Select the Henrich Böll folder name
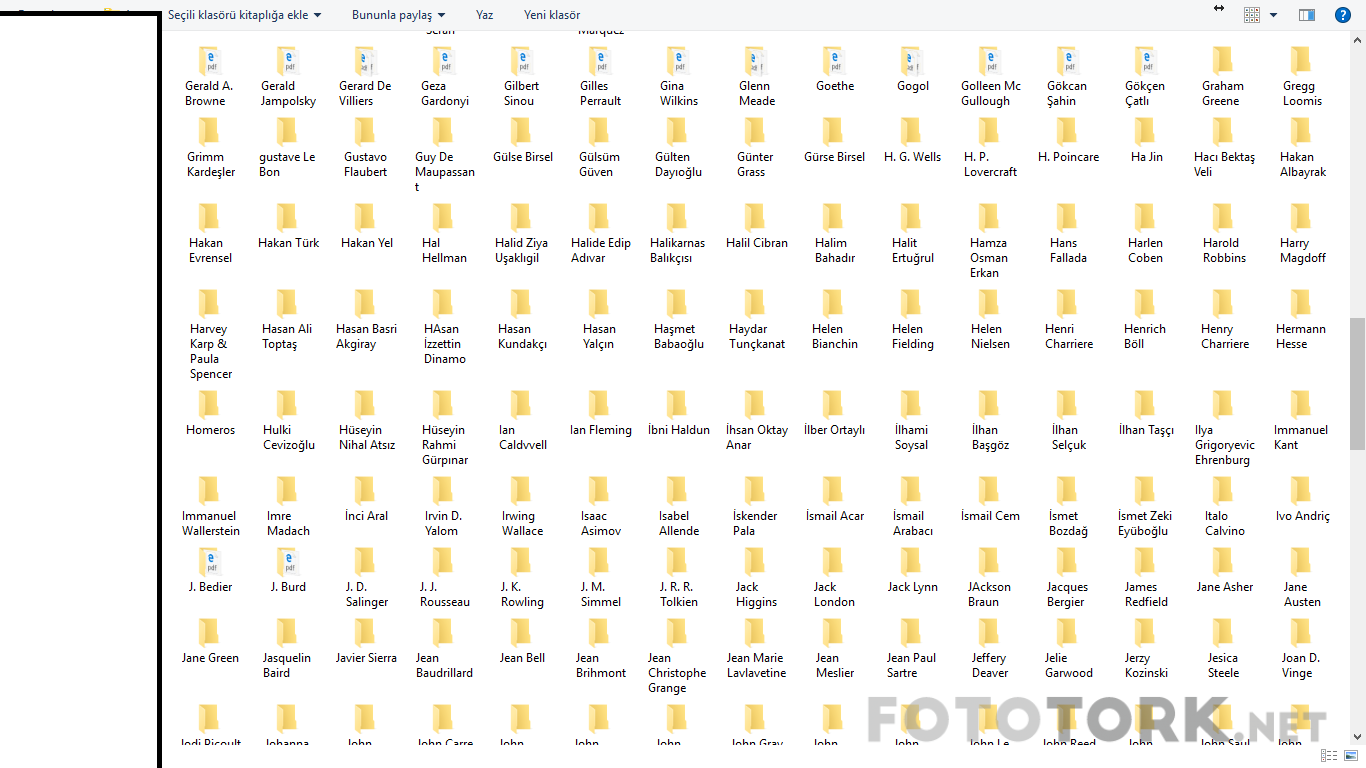The image size is (1366, 768). 1145,336
